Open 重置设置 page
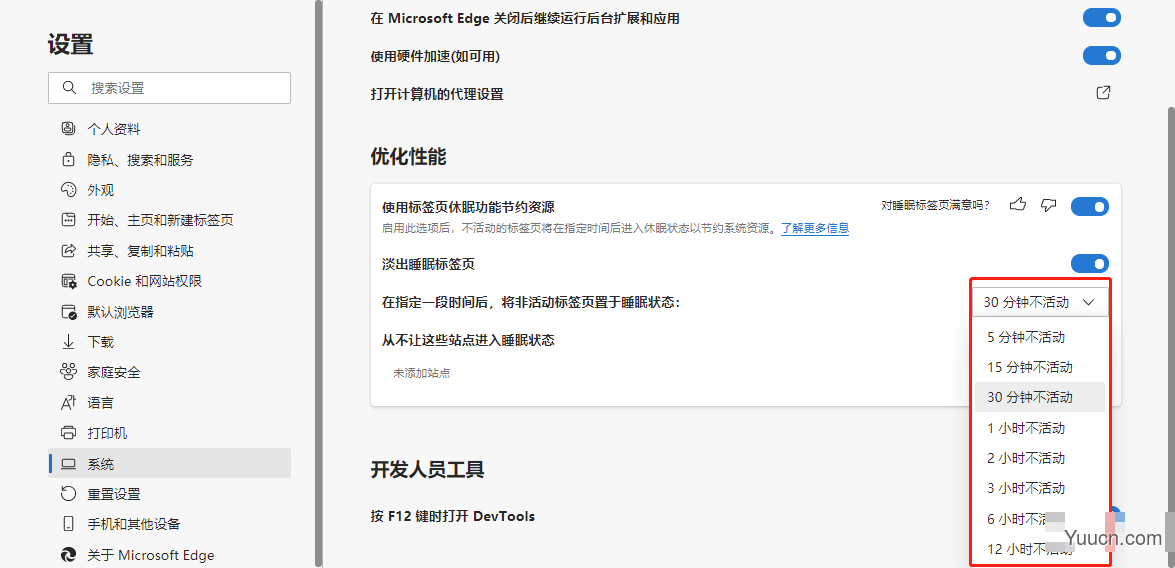The width and height of the screenshot is (1175, 568). (169, 494)
